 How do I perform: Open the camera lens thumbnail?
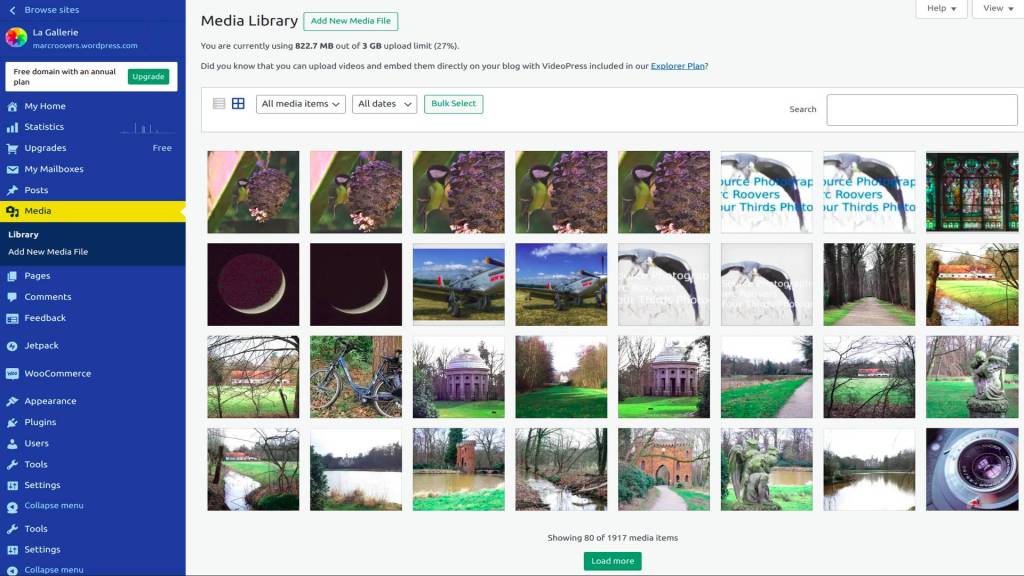(x=972, y=470)
